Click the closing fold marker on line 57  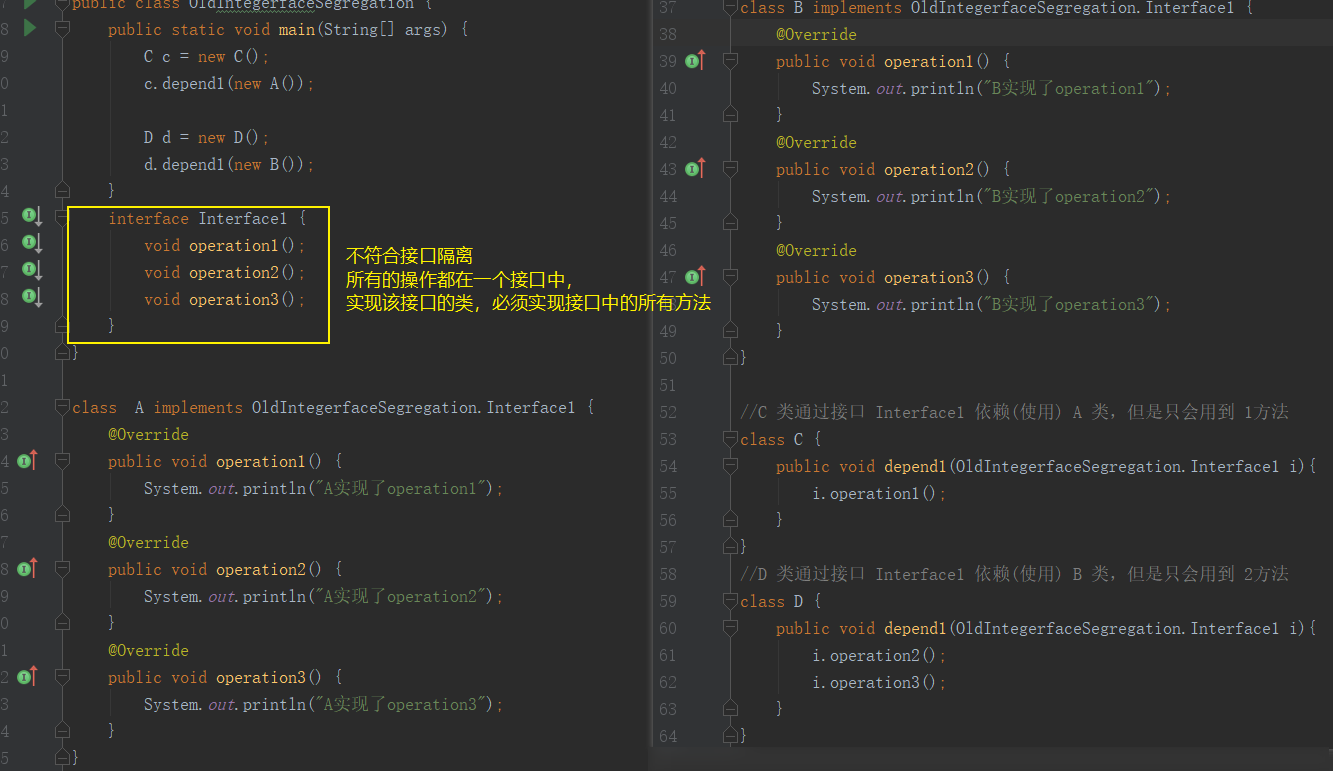[x=730, y=546]
